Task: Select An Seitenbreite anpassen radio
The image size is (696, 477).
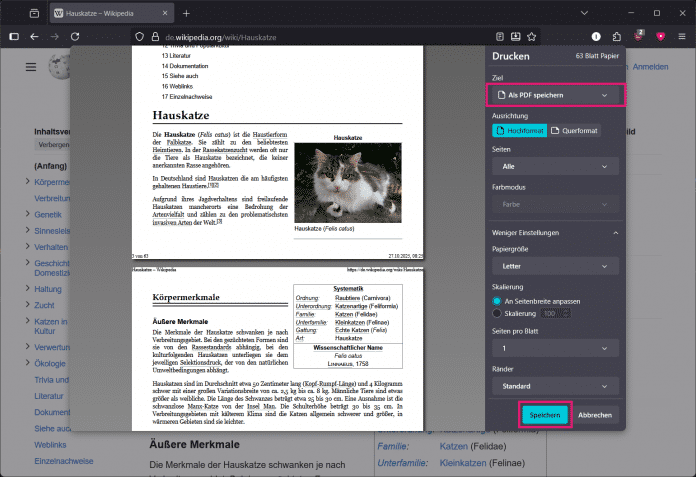Action: [x=497, y=301]
